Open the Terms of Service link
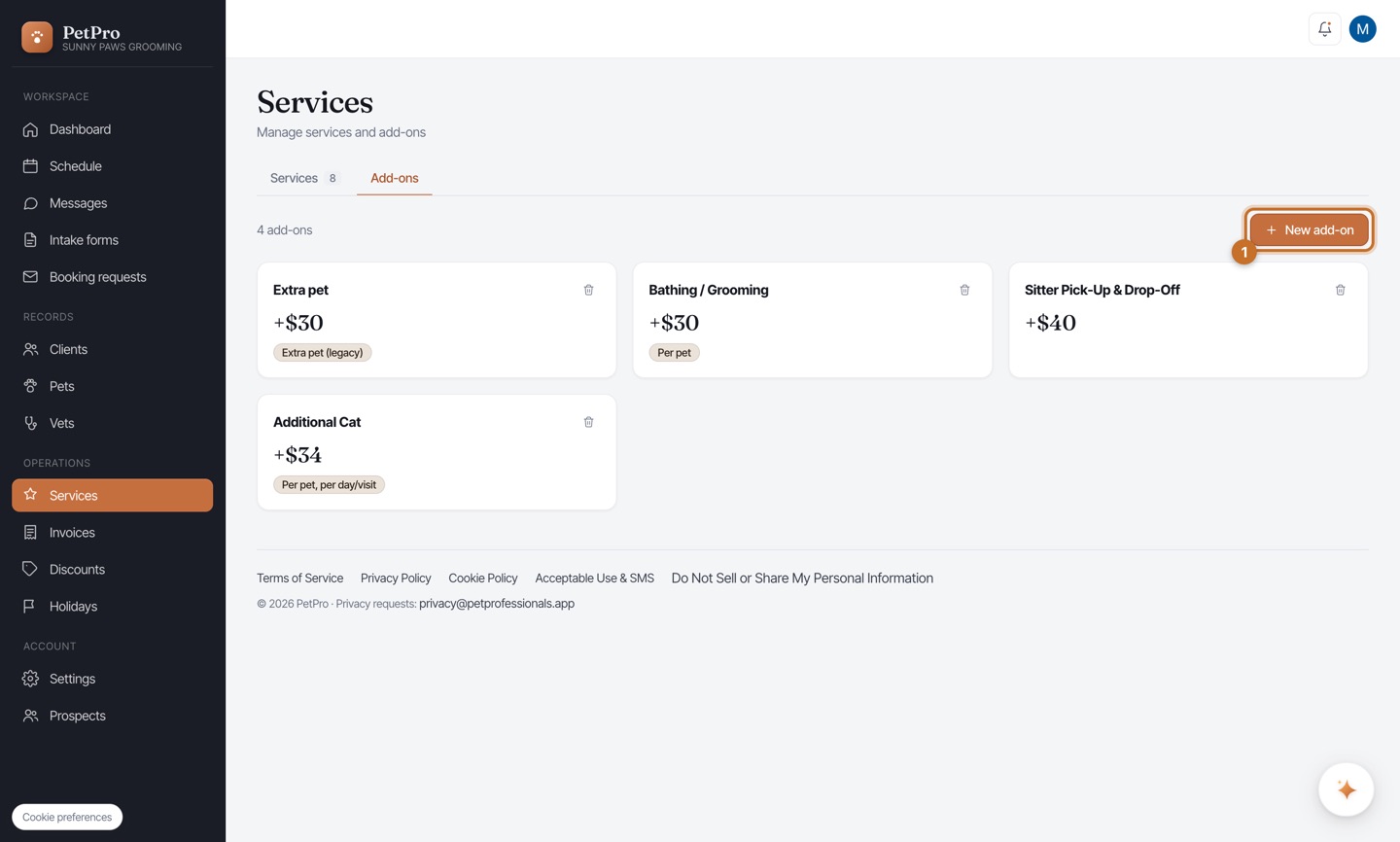The width and height of the screenshot is (1400, 842). point(299,578)
